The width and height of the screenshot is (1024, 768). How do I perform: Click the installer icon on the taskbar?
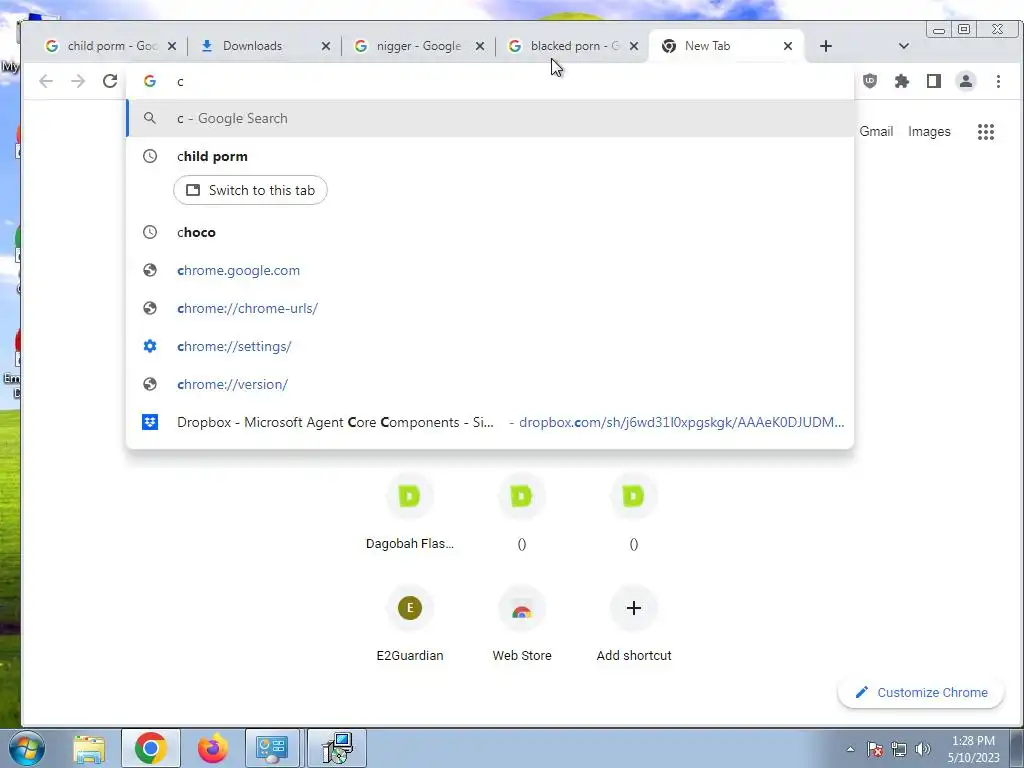point(337,748)
